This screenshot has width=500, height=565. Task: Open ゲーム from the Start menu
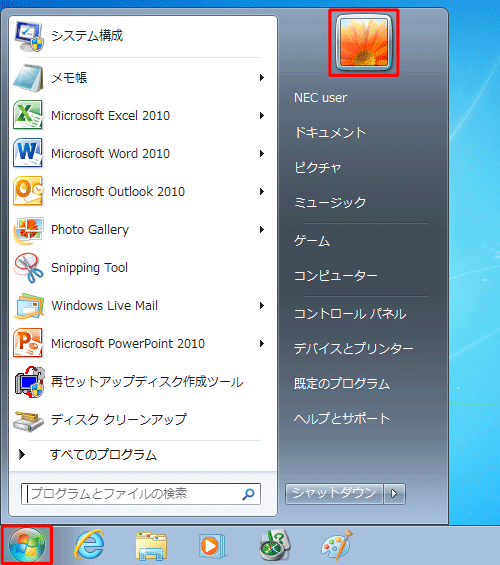click(312, 241)
